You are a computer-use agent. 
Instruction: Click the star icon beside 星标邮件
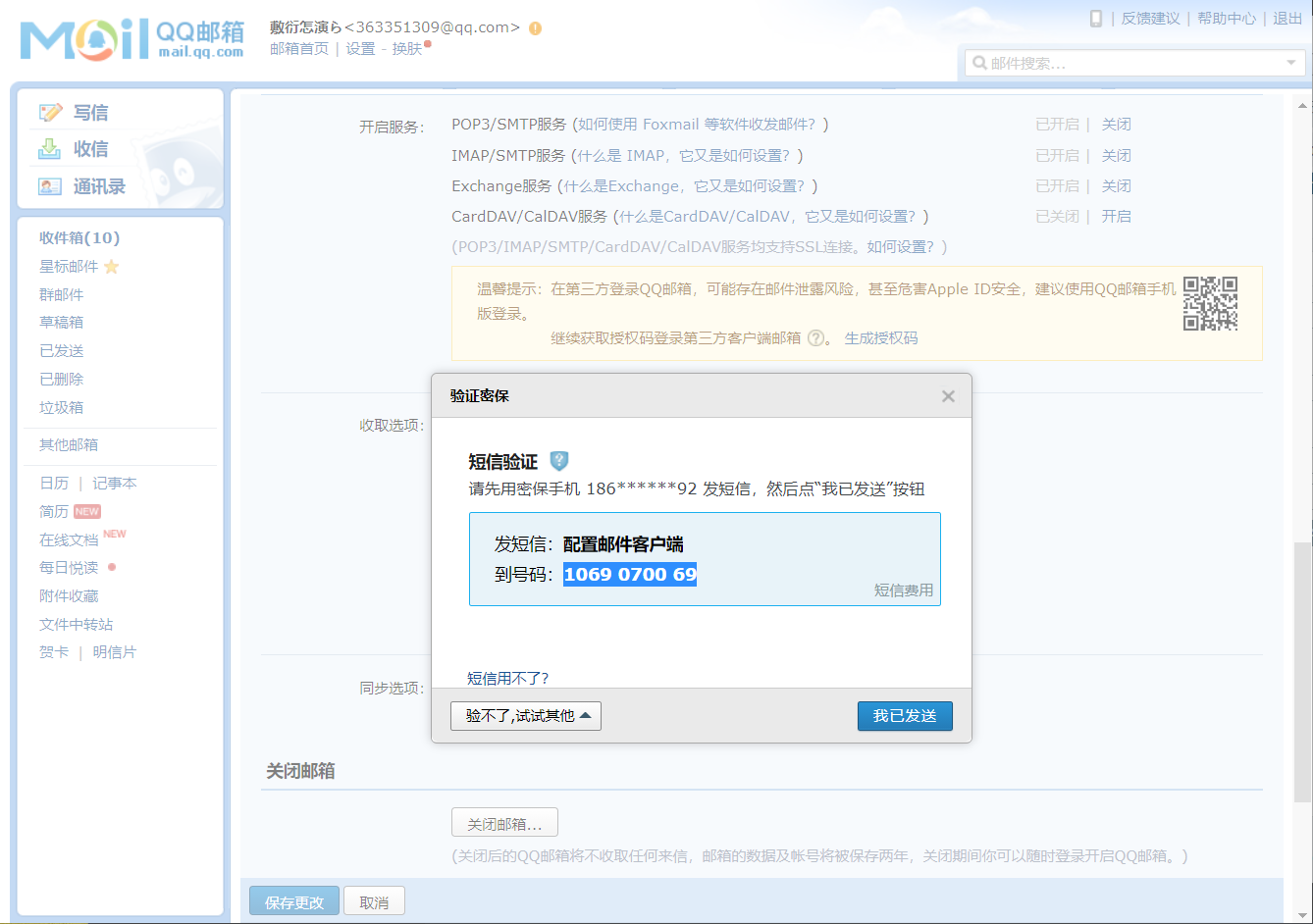112,267
